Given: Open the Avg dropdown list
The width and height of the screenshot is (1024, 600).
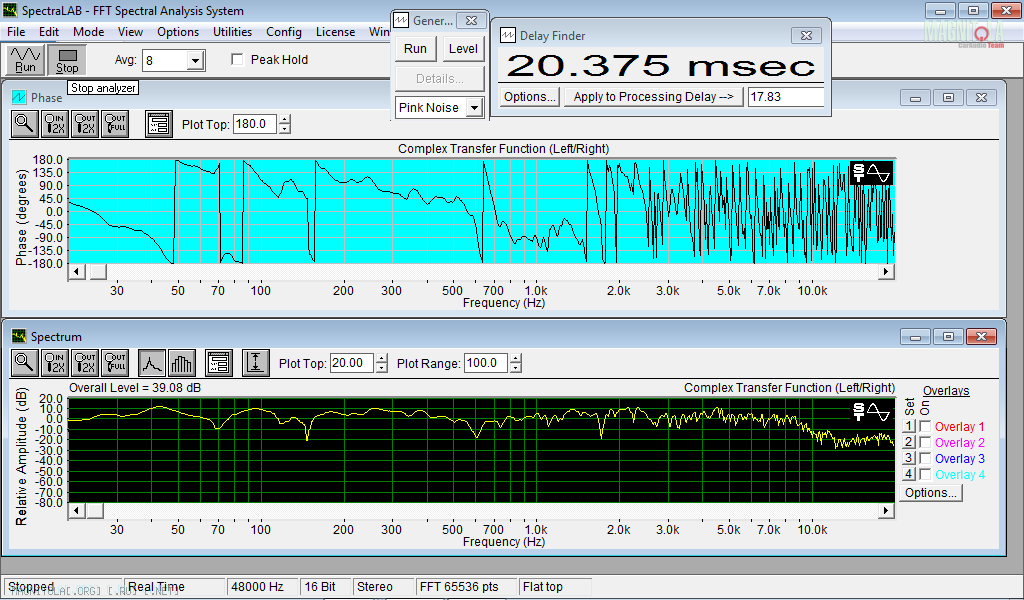Looking at the screenshot, I should 195,61.
